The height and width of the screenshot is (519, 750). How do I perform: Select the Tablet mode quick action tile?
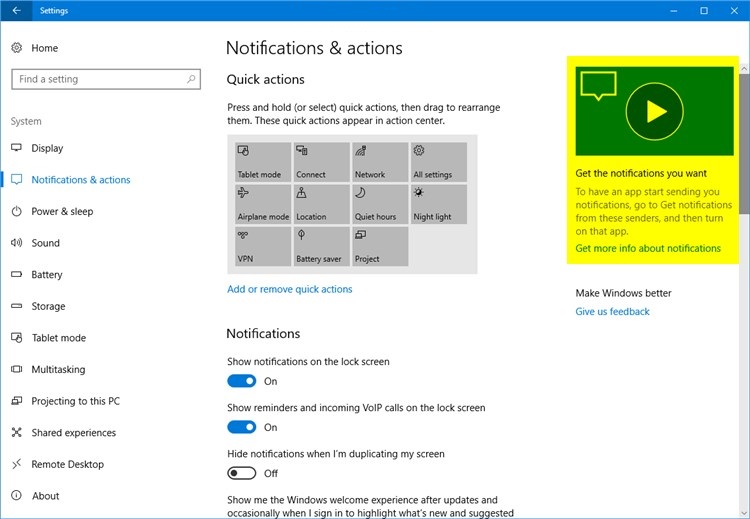263,162
